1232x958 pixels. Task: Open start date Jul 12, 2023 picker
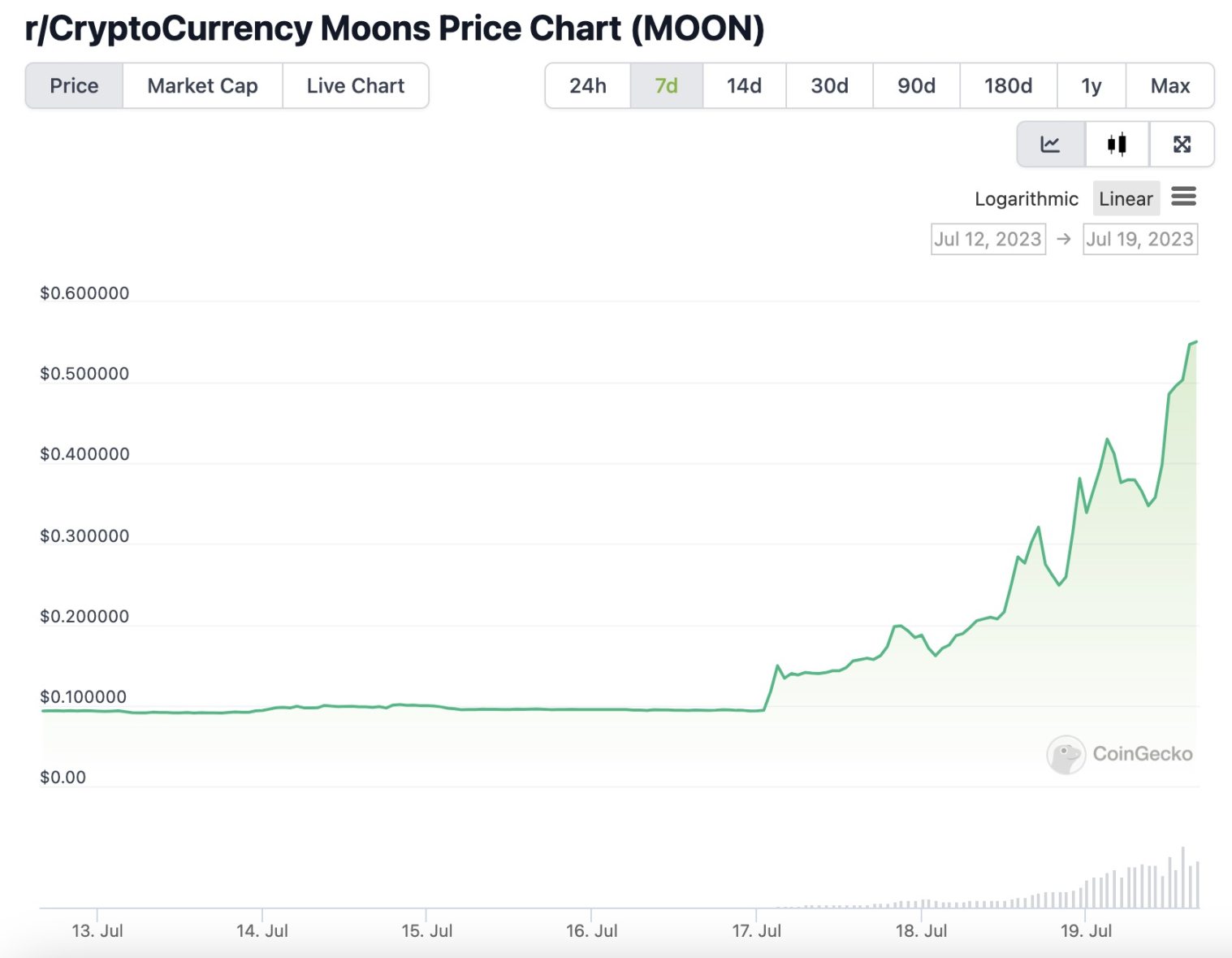point(988,240)
